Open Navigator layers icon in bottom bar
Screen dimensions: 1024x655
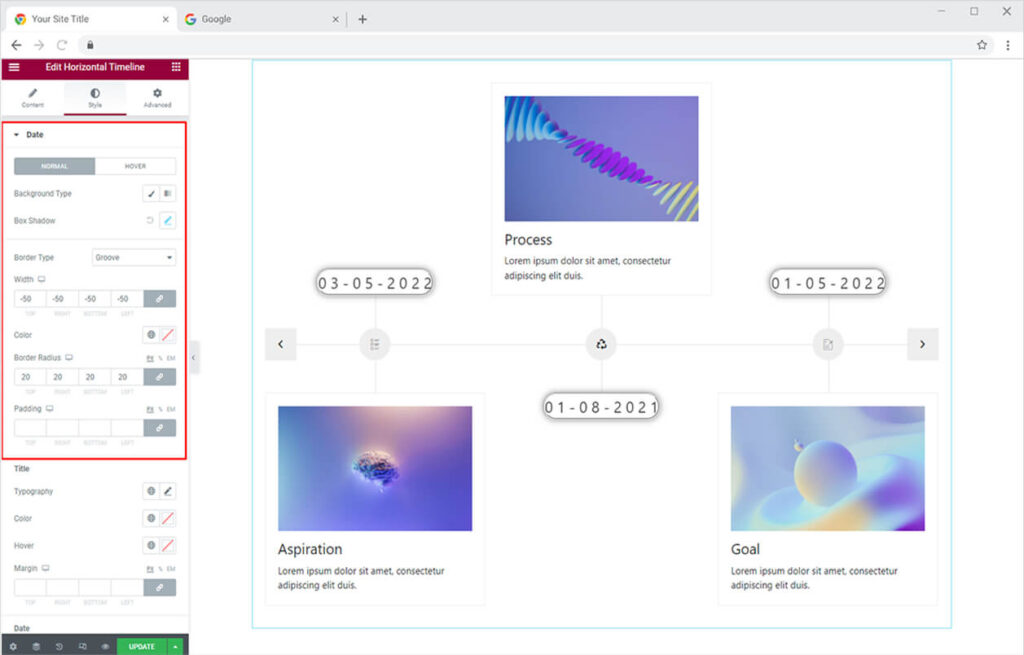pos(36,646)
